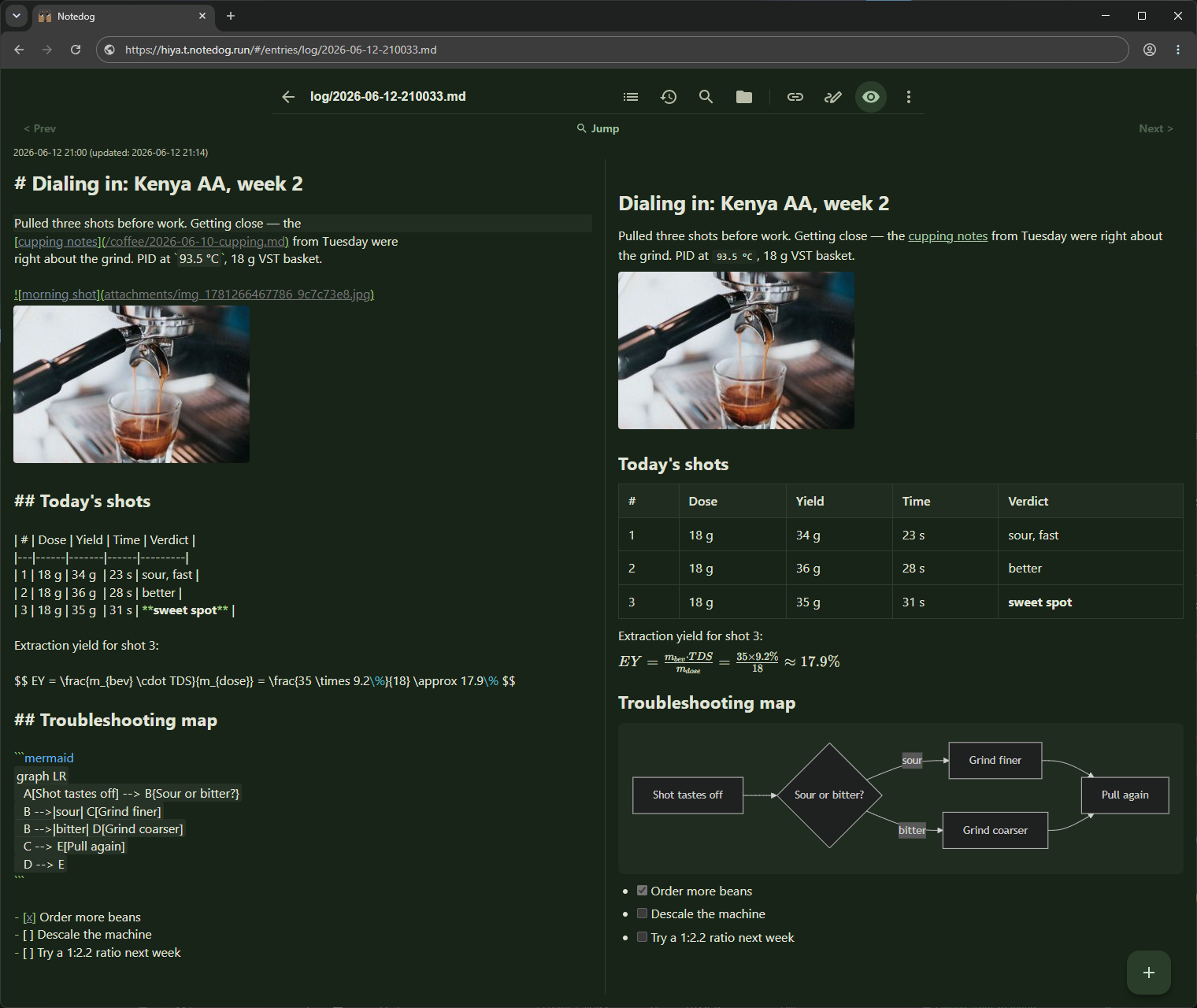Click the Sour or bitter? diamond node
The width and height of the screenshot is (1197, 1008).
point(829,795)
